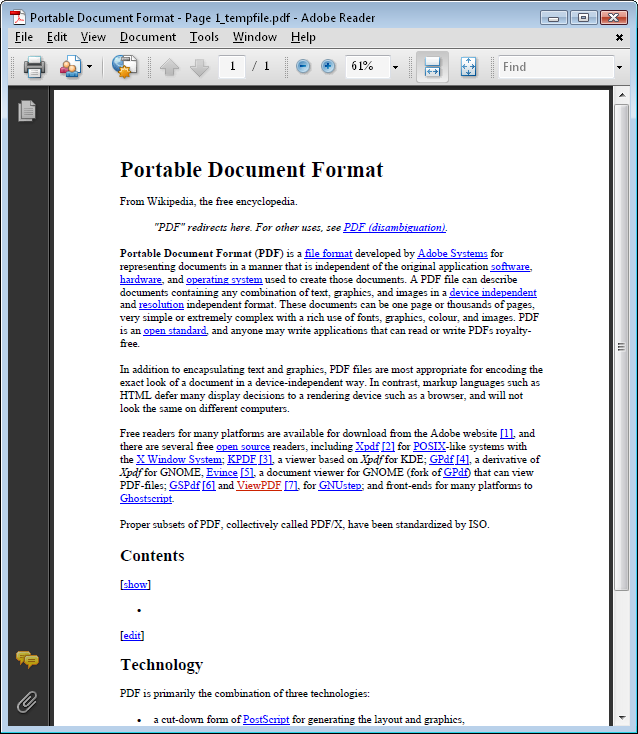Viewport: 638px width, 734px height.
Task: Click the zoom out minus icon
Action: point(303,67)
